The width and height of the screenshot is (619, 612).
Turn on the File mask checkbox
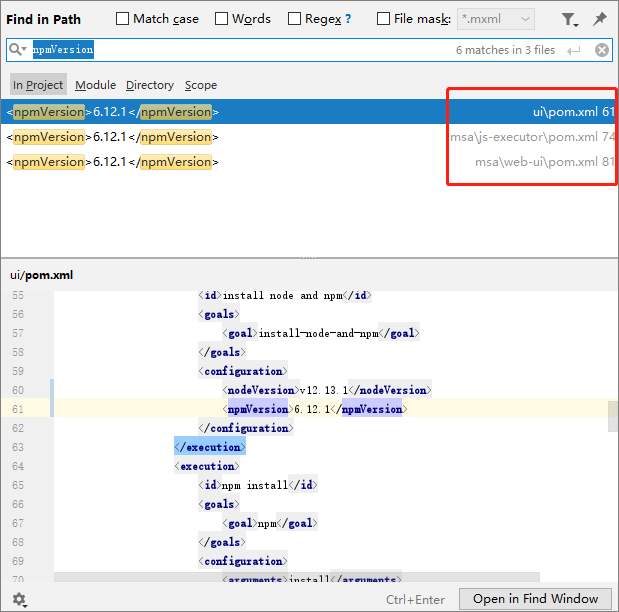click(x=384, y=19)
